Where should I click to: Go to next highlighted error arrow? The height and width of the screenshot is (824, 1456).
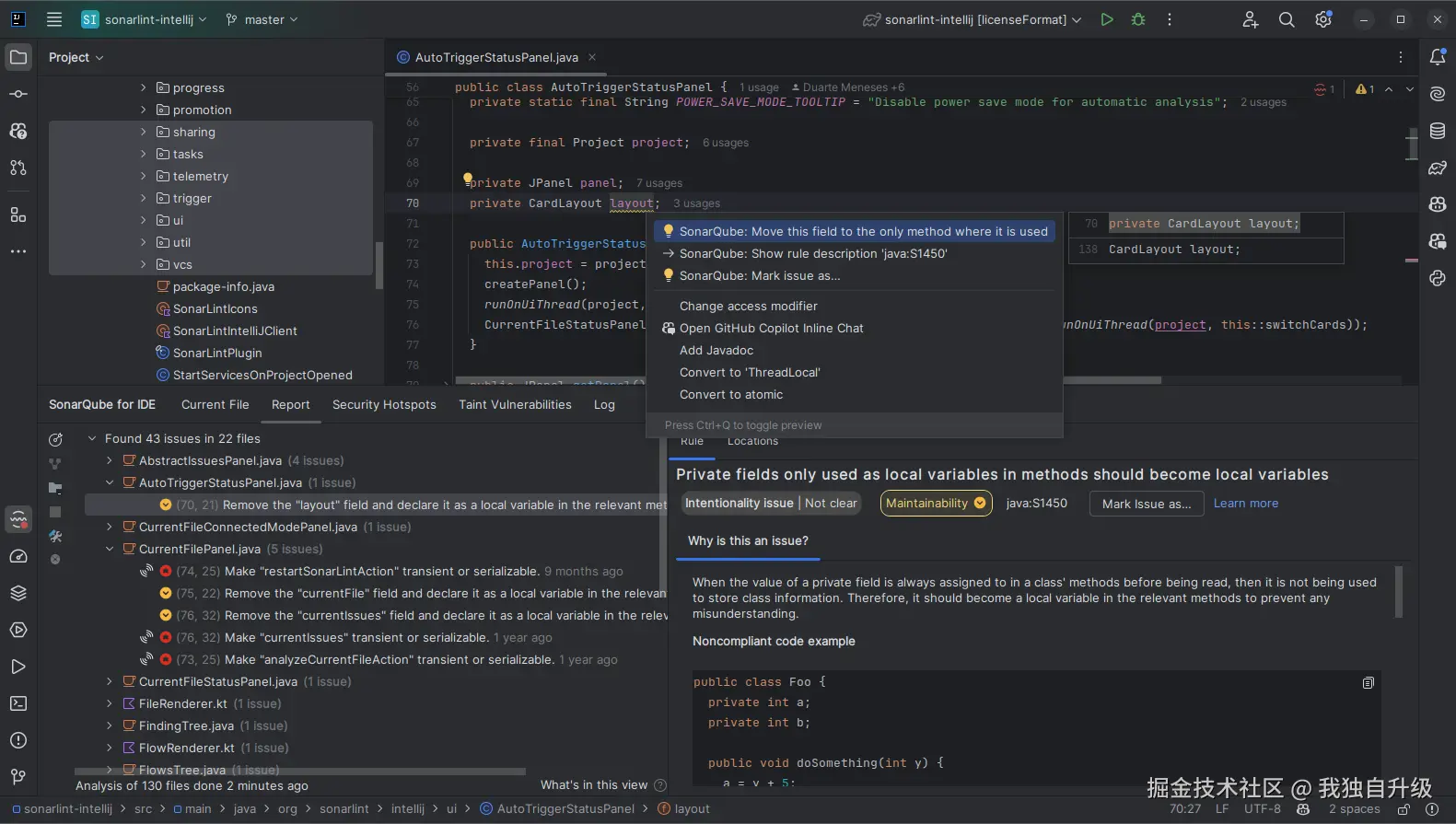point(1409,89)
